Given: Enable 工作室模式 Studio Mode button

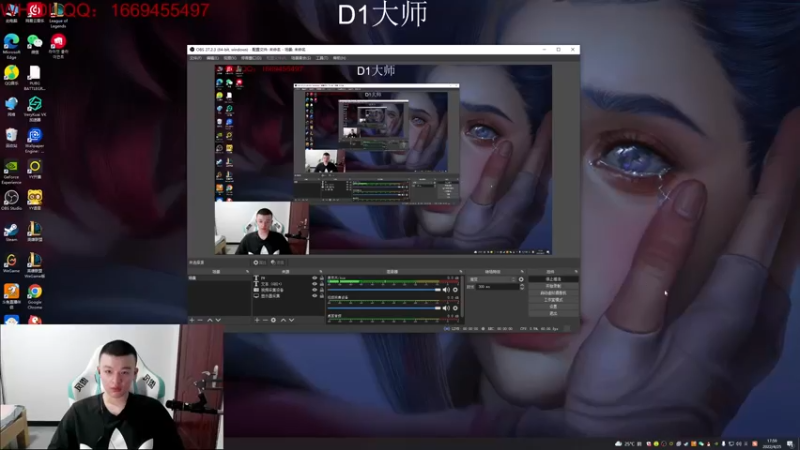Looking at the screenshot, I should [x=553, y=300].
